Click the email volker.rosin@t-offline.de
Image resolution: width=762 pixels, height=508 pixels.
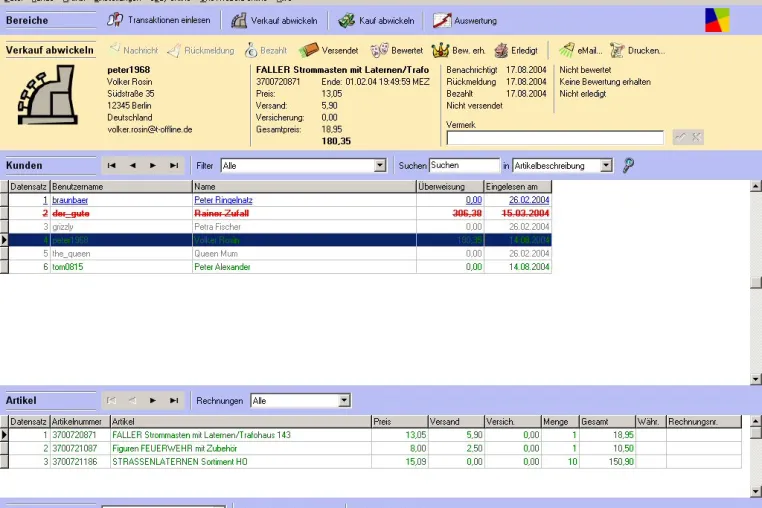[x=150, y=129]
